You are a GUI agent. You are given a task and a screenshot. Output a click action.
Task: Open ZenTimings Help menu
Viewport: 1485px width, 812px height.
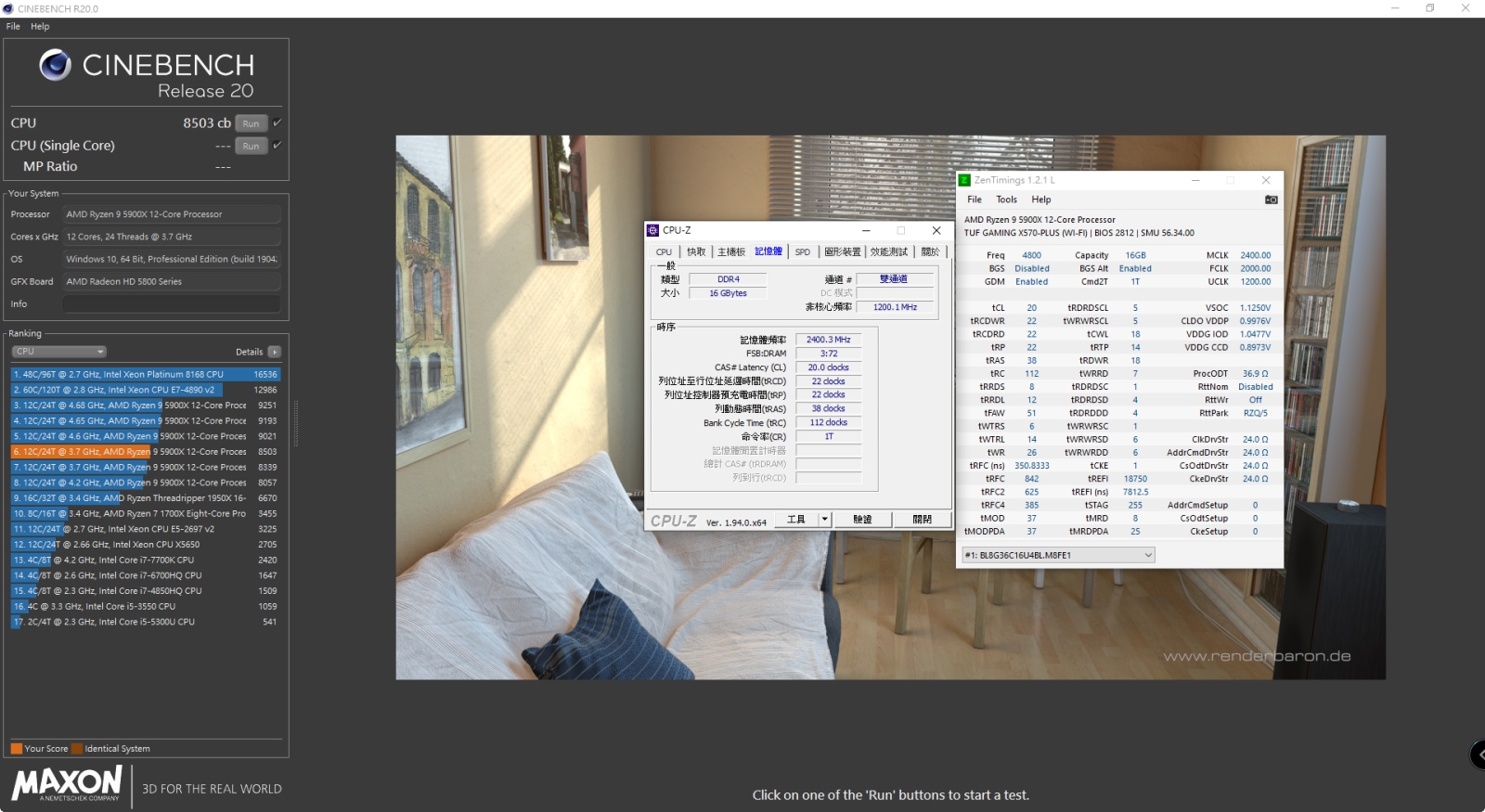click(1041, 200)
